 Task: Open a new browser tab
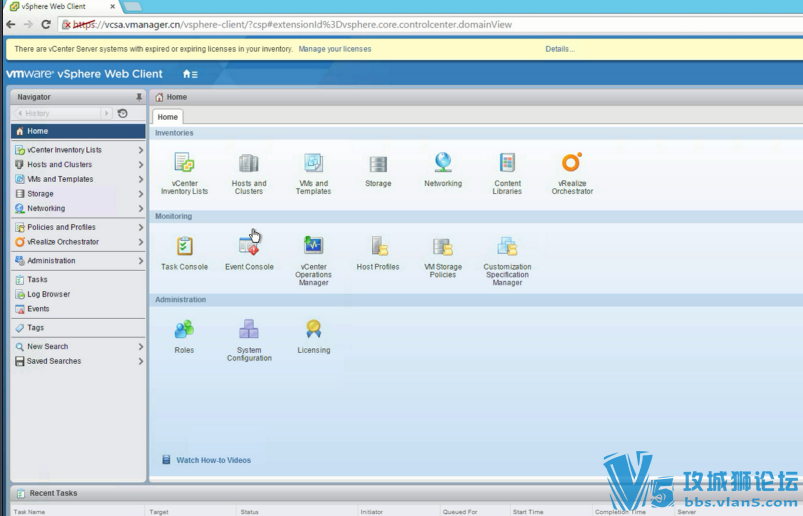pos(133,7)
